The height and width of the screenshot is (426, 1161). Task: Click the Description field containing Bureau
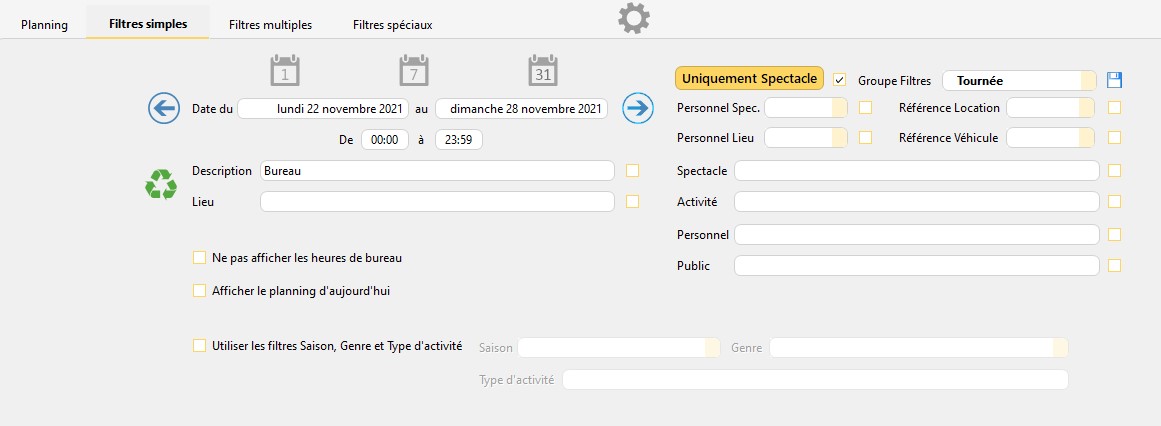pyautogui.click(x=437, y=171)
